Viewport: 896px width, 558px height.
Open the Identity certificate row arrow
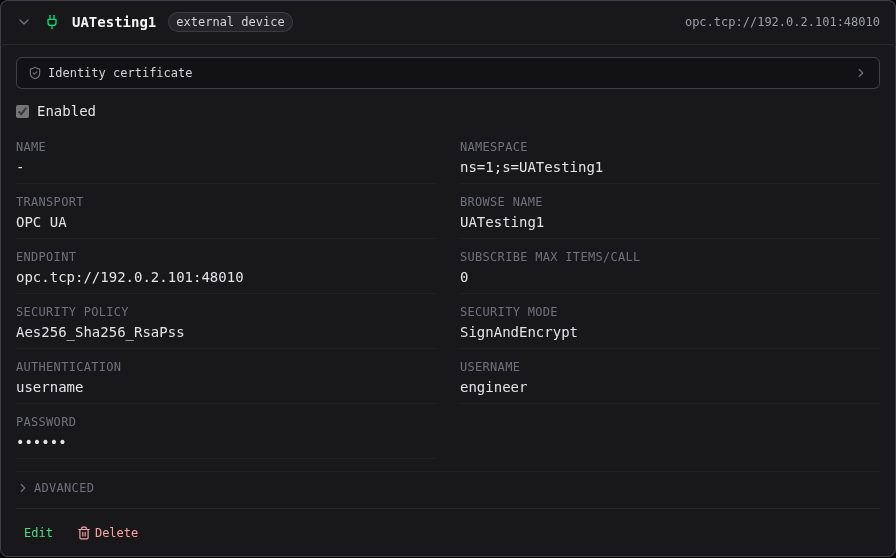pyautogui.click(x=861, y=73)
